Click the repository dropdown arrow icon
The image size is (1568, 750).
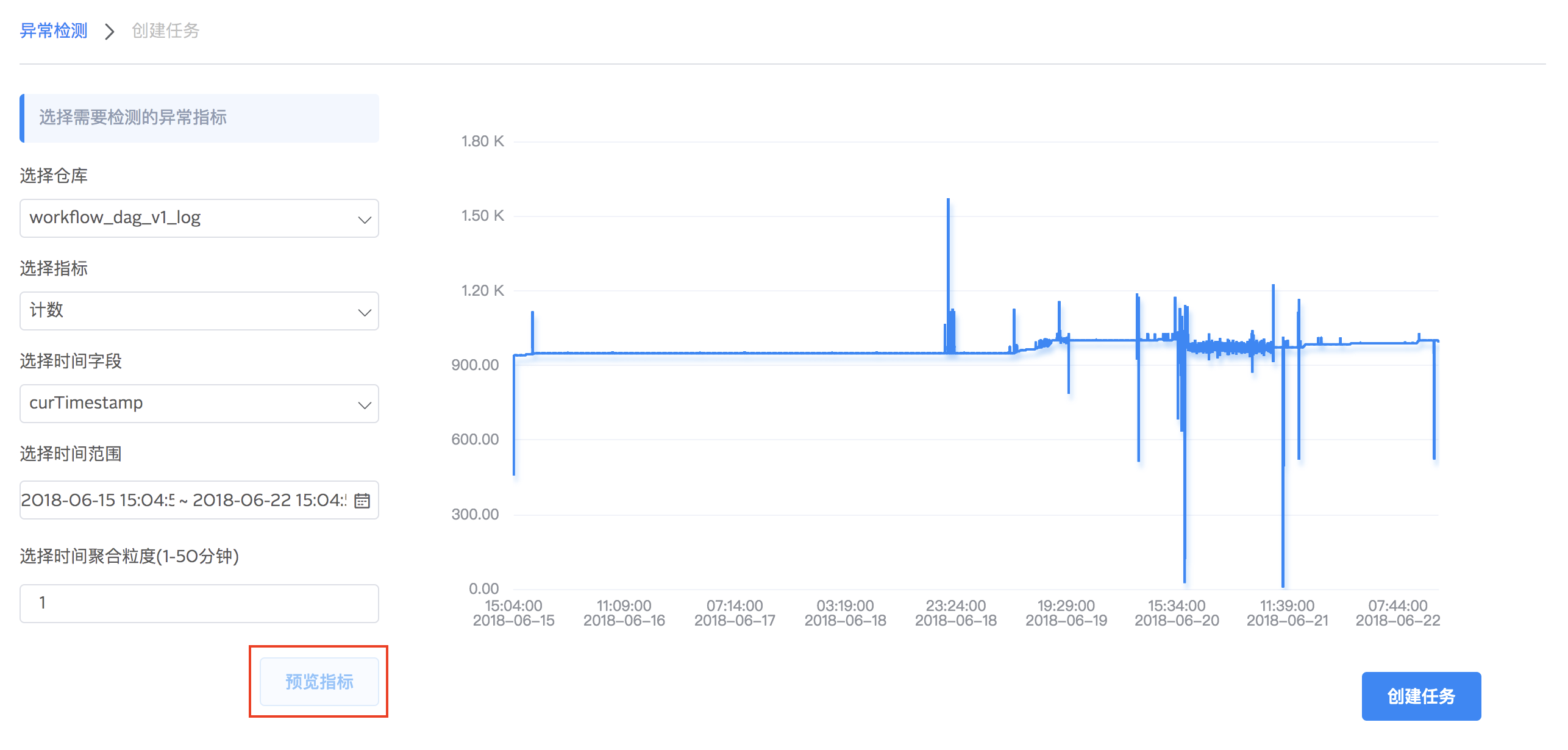(x=365, y=220)
